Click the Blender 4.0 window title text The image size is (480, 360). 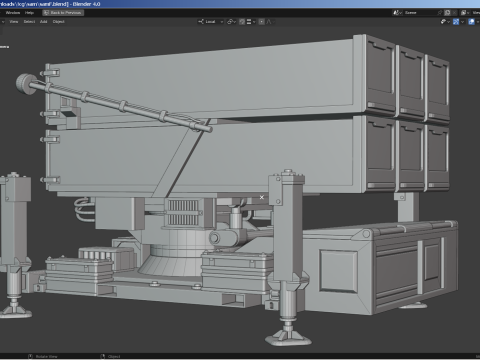pos(86,4)
